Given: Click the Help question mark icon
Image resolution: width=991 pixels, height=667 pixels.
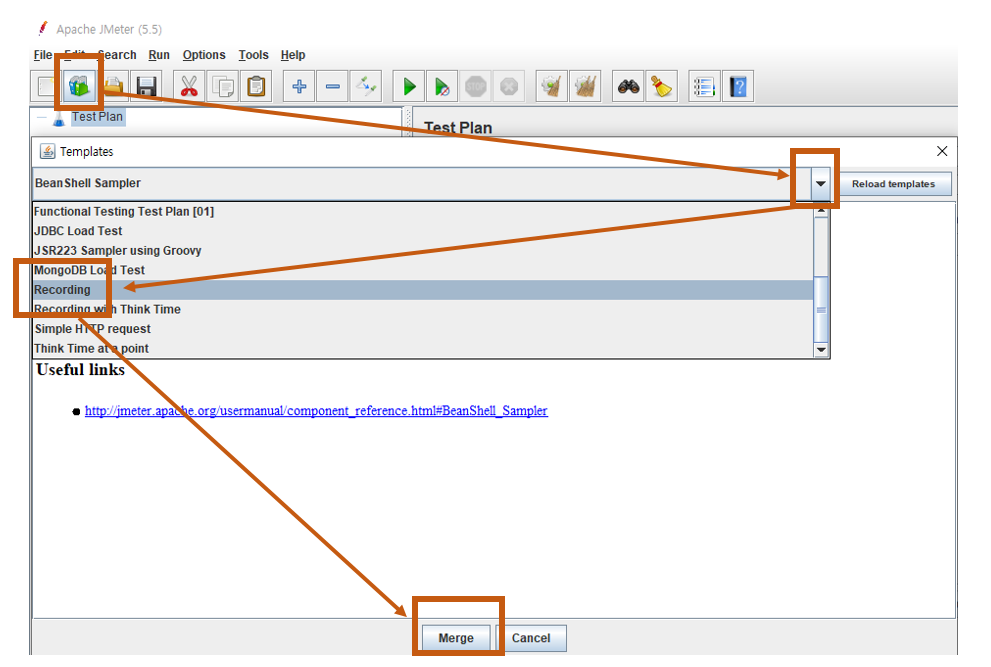Looking at the screenshot, I should point(738,86).
